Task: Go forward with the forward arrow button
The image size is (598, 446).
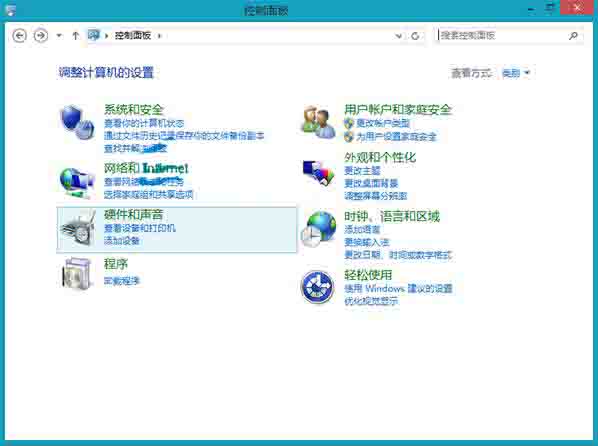Action: pyautogui.click(x=41, y=36)
